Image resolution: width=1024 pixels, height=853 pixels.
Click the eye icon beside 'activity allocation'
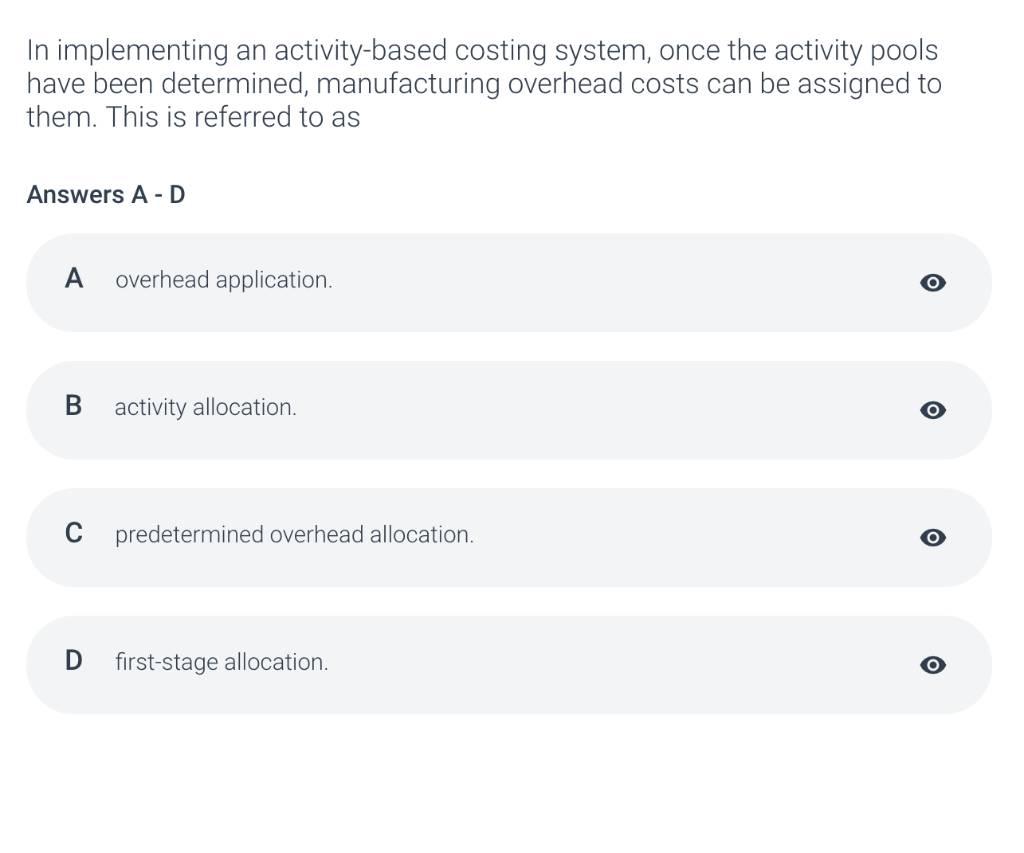point(932,410)
